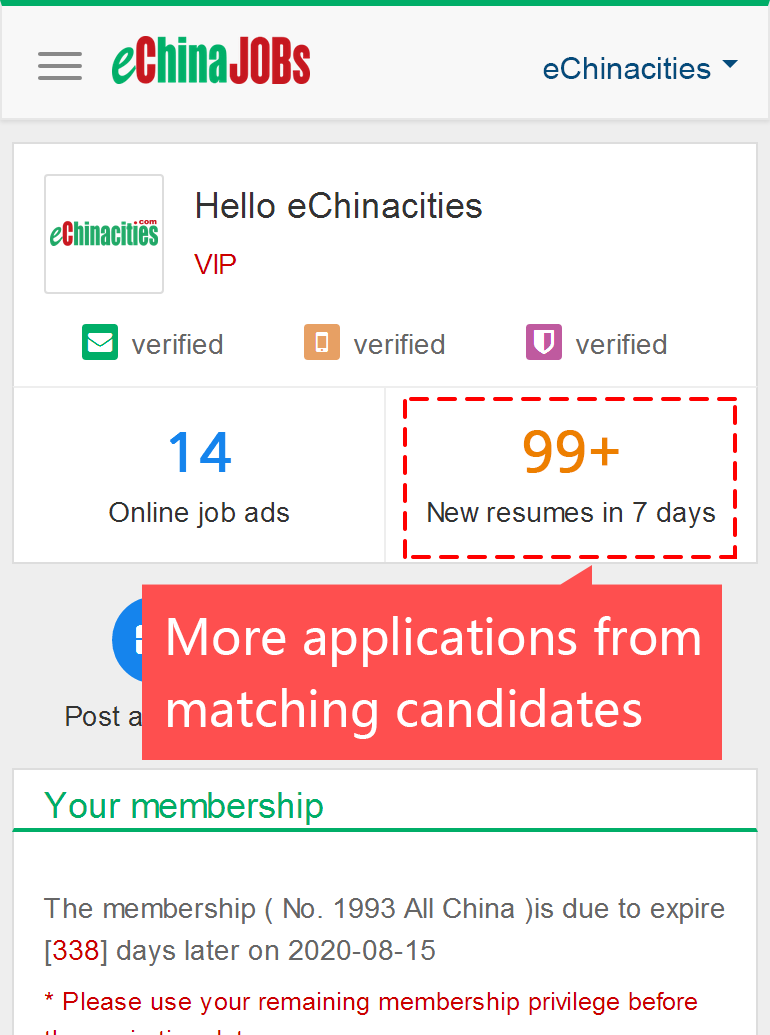Viewport: 770px width, 1035px height.
Task: Click the caret arrow beside eChinacities
Action: tap(729, 65)
